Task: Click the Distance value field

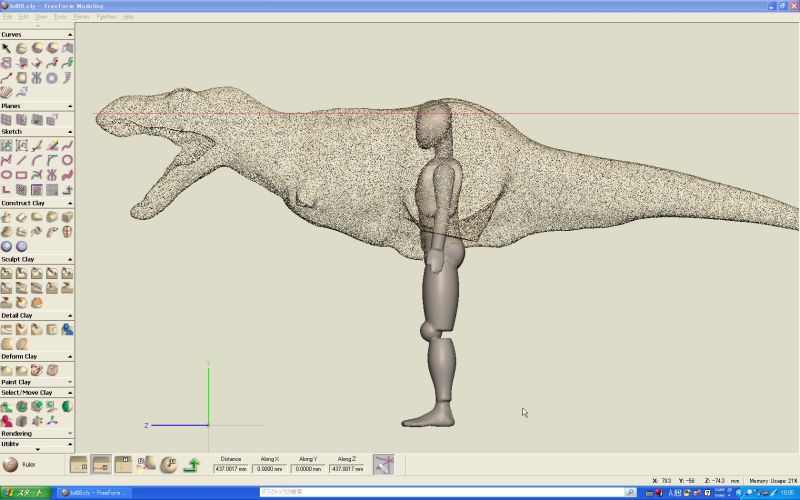Action: [x=231, y=468]
